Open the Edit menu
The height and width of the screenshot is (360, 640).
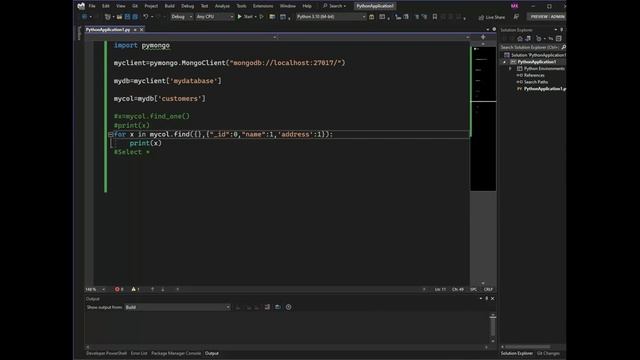pos(106,6)
